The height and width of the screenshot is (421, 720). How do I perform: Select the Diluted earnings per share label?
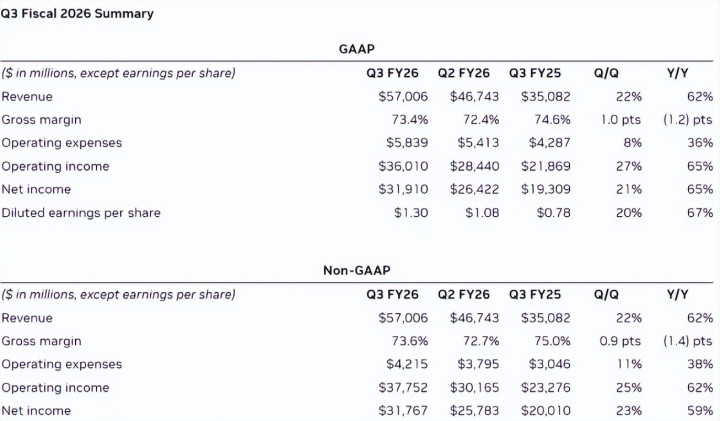[81, 212]
